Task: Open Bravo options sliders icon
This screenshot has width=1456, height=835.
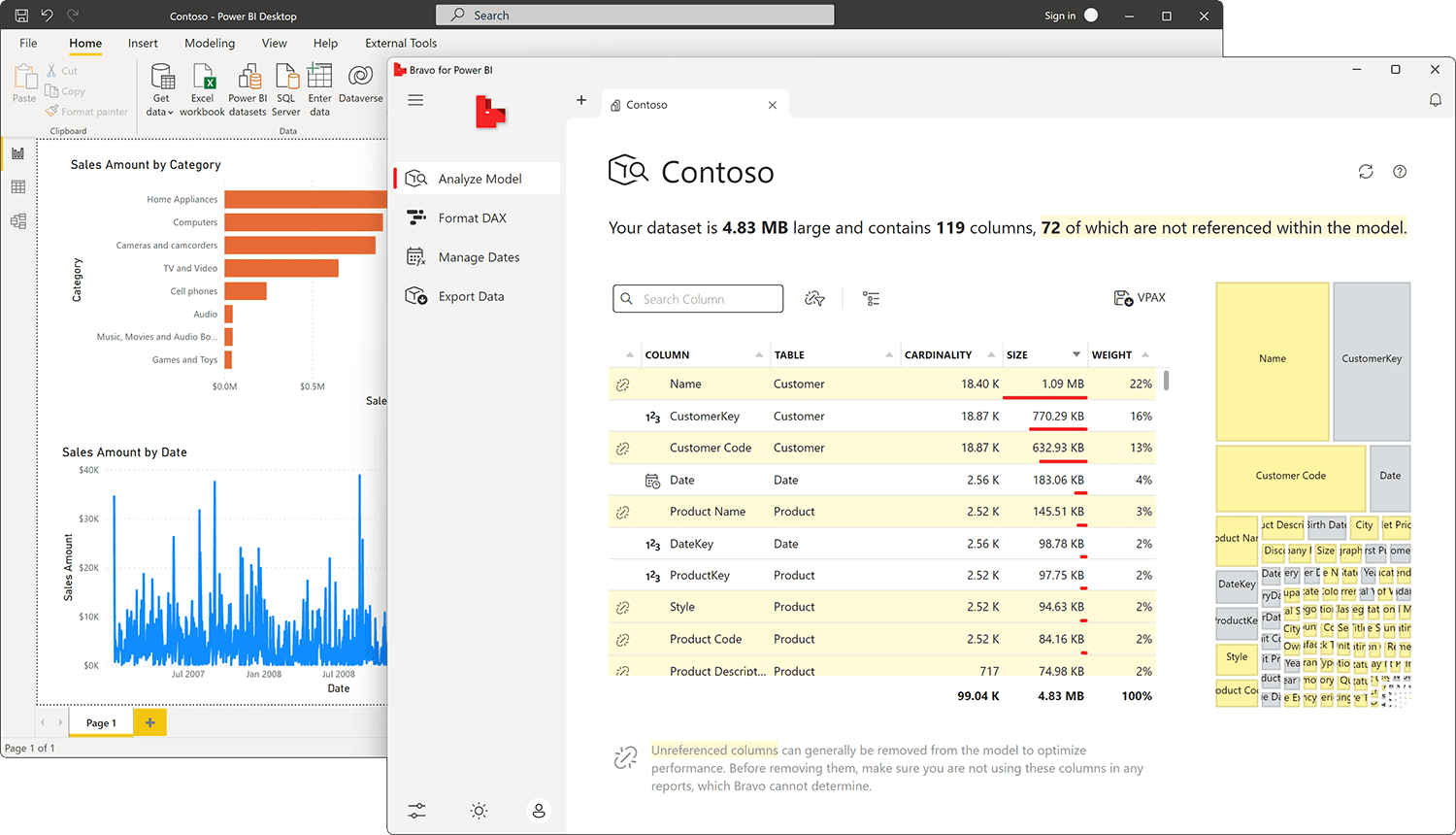Action: [x=416, y=810]
